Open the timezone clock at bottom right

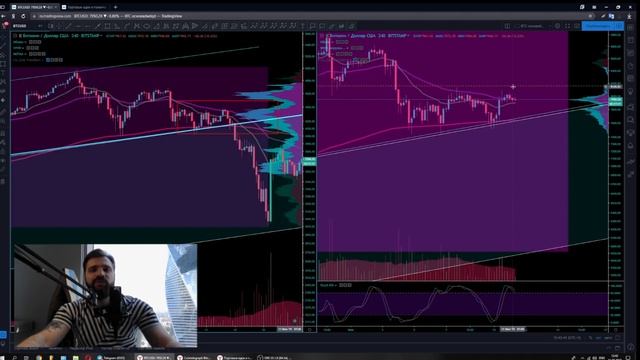point(567,338)
